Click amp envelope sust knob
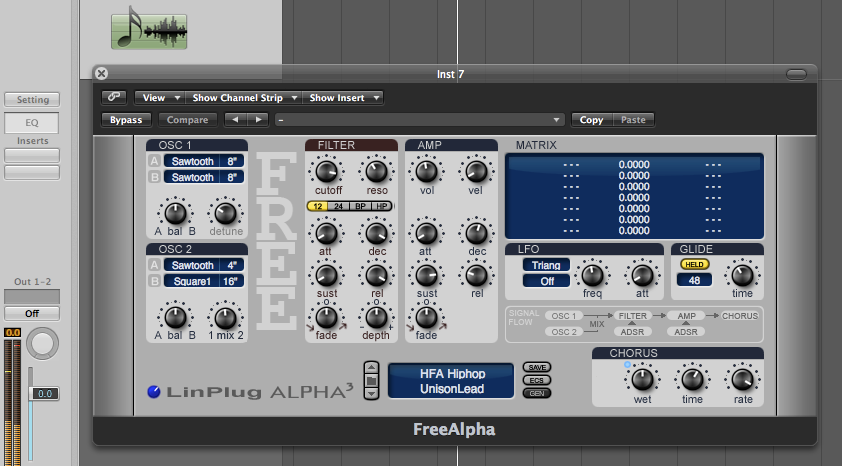 [426, 275]
